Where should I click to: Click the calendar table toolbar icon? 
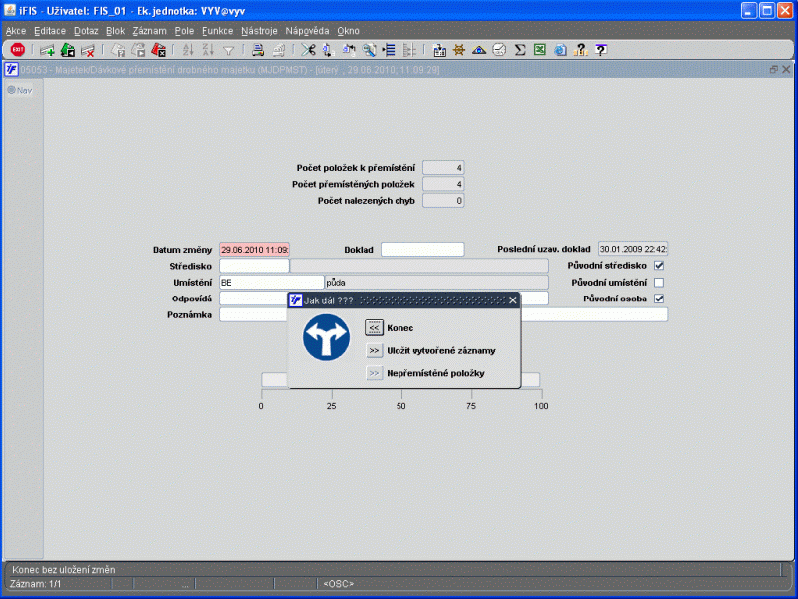[439, 50]
